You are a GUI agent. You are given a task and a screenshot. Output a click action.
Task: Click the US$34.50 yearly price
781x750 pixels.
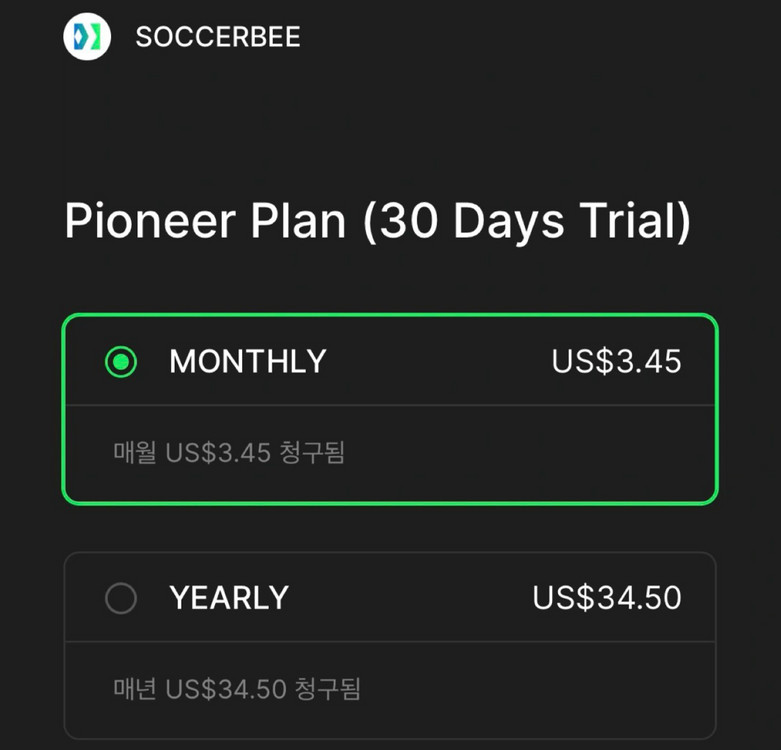[607, 598]
